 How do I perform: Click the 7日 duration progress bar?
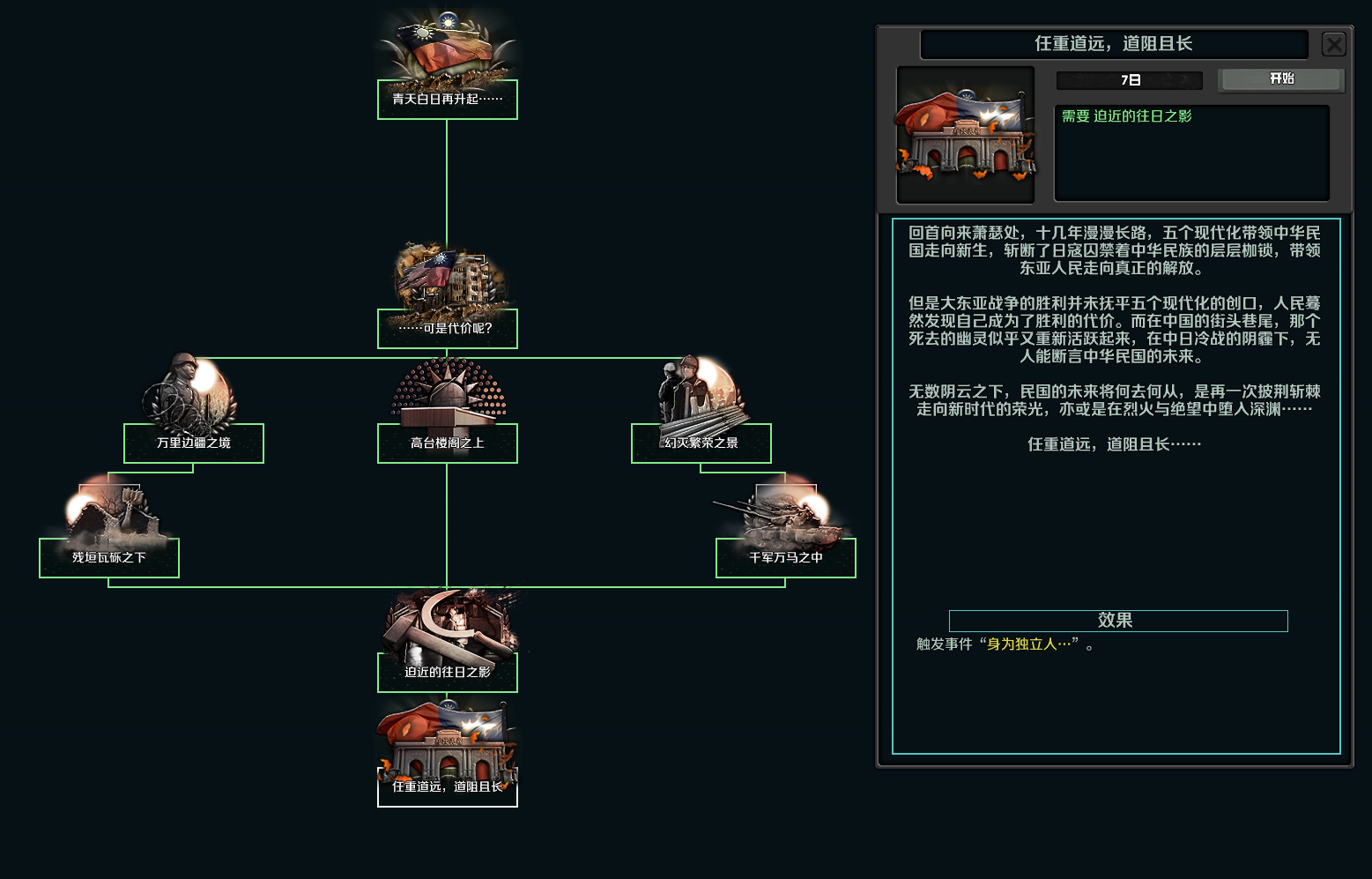pyautogui.click(x=1129, y=80)
